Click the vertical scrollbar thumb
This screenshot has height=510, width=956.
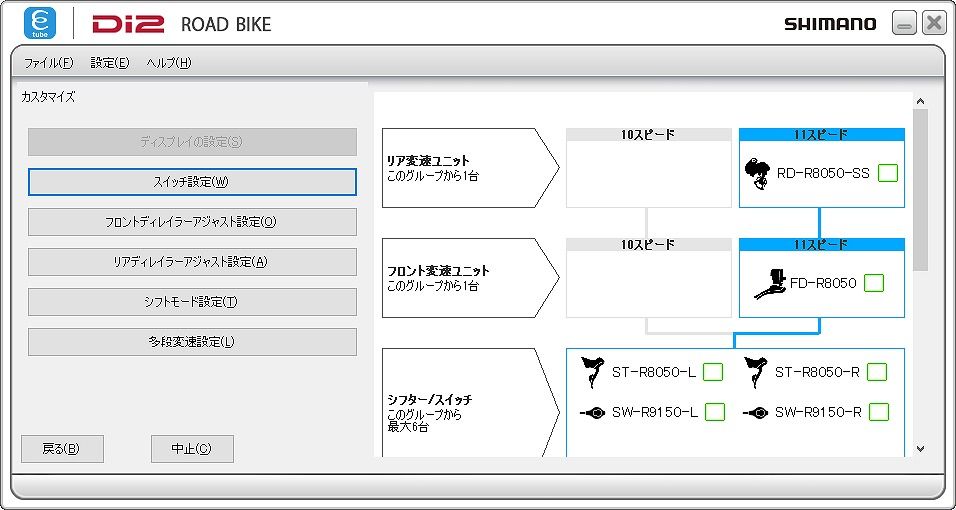click(x=921, y=190)
